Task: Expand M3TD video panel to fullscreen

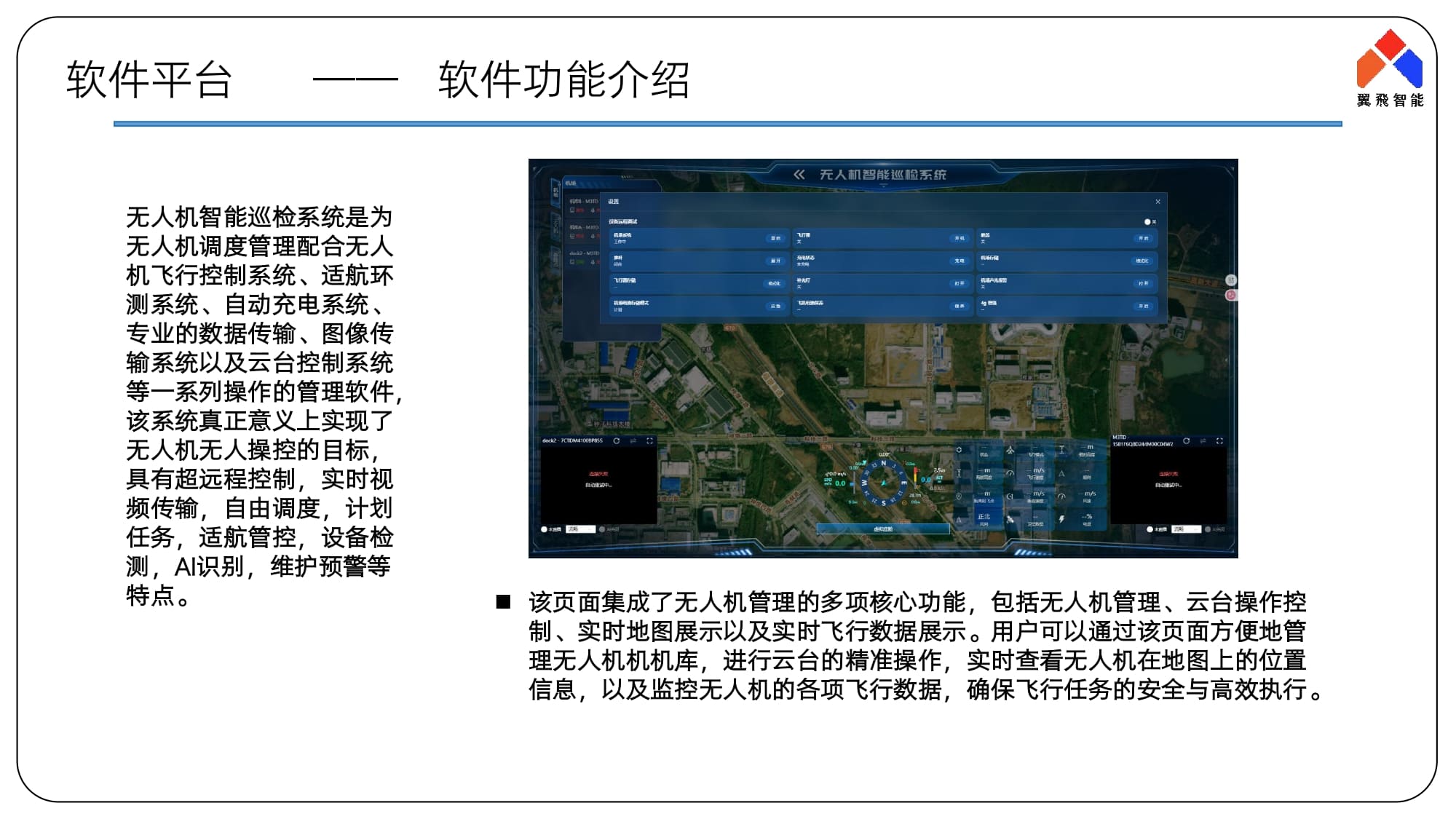Action: click(1220, 441)
